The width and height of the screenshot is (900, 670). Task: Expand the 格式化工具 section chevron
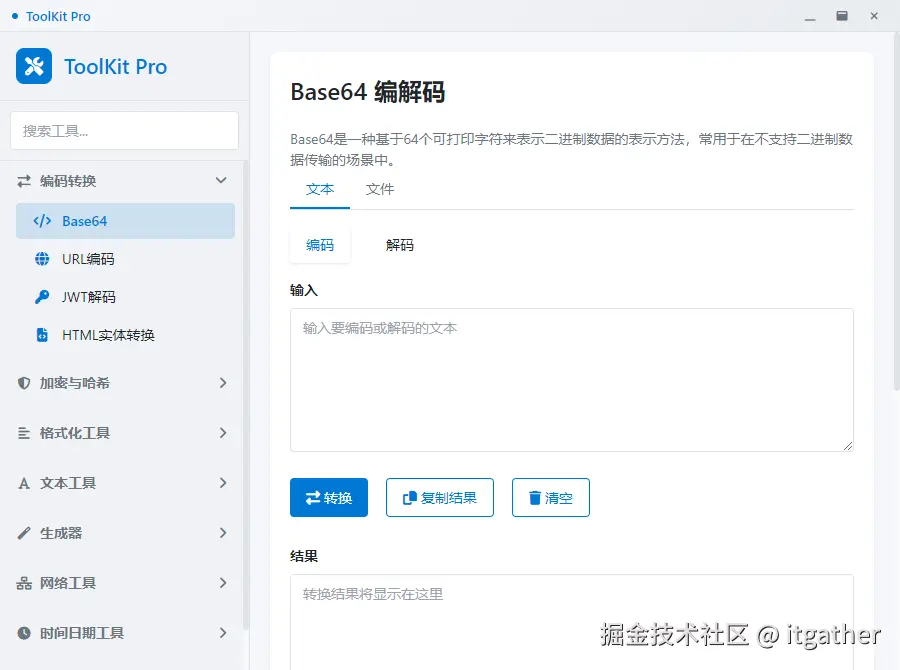[223, 433]
